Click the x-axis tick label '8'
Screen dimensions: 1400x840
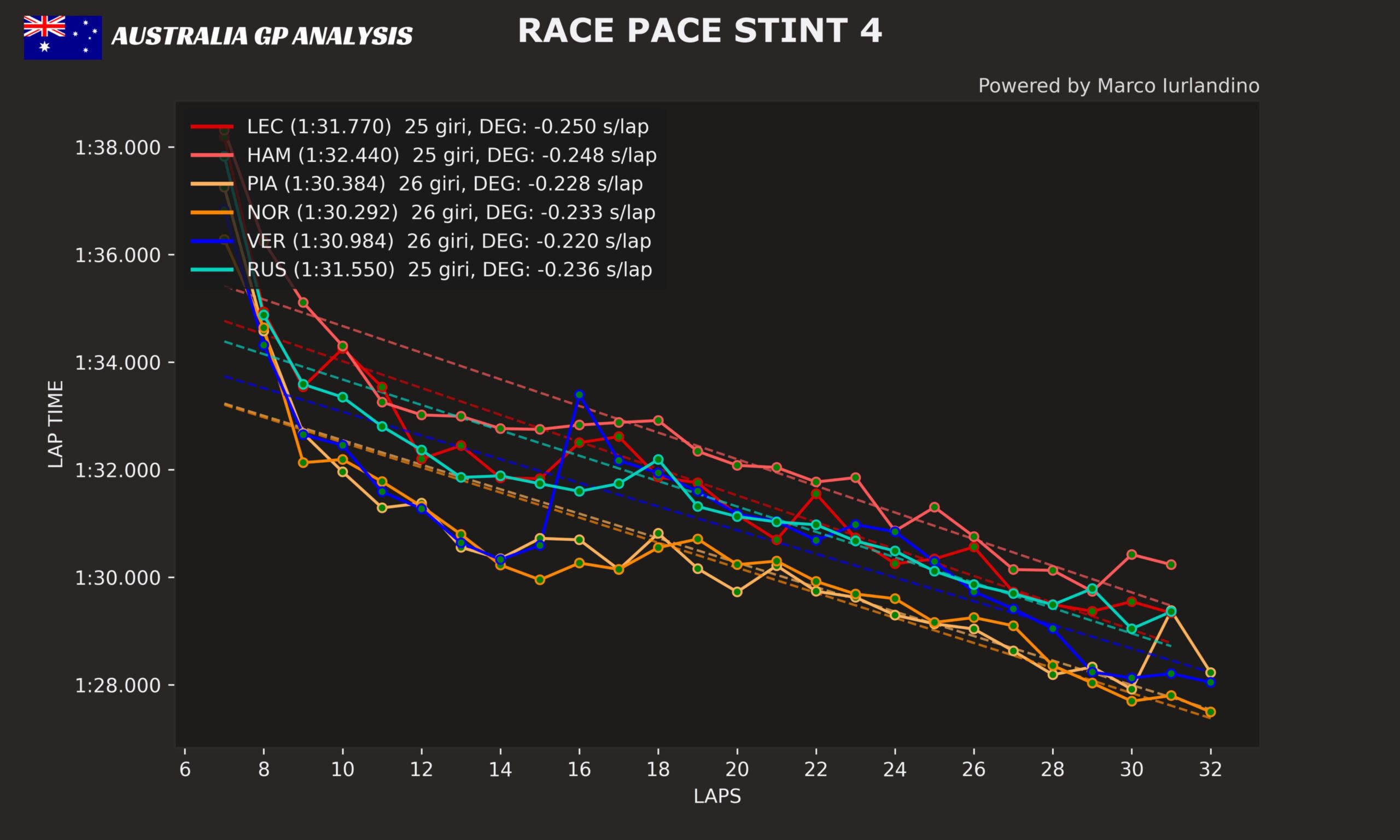[x=264, y=769]
